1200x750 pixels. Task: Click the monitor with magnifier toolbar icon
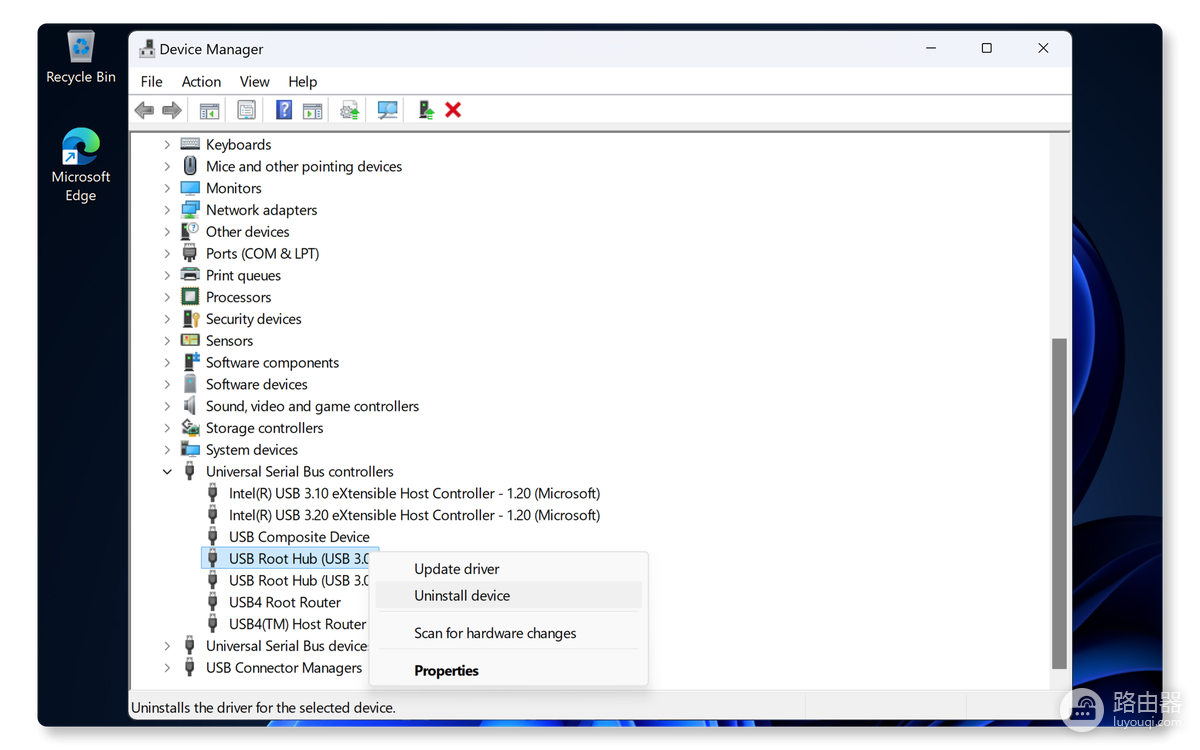(x=388, y=110)
